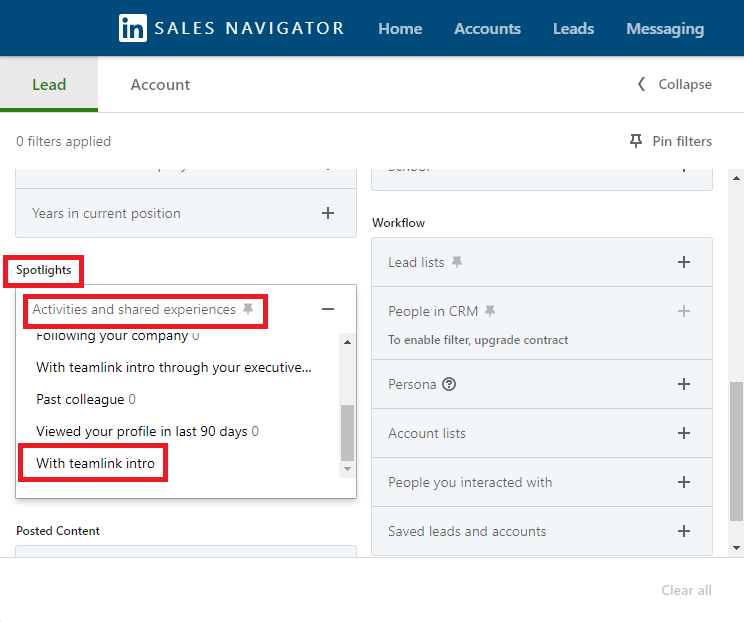Click the LinkedIn logo icon
Screen dimensions: 744x622
[x=132, y=28]
